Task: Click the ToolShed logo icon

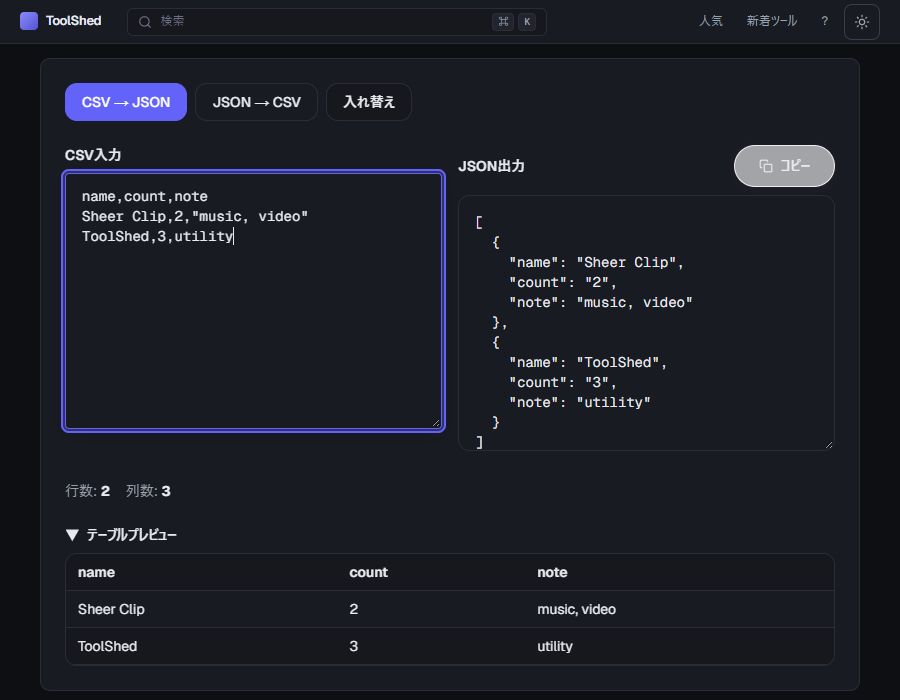Action: pos(29,21)
